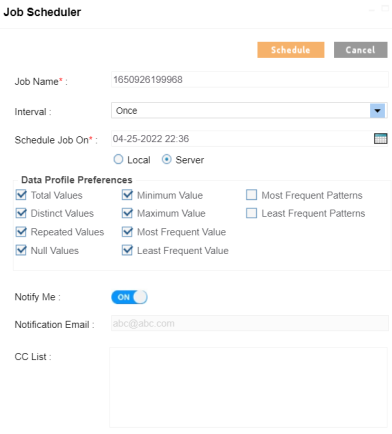Open the calendar date picker icon
The width and height of the screenshot is (392, 434).
click(380, 138)
